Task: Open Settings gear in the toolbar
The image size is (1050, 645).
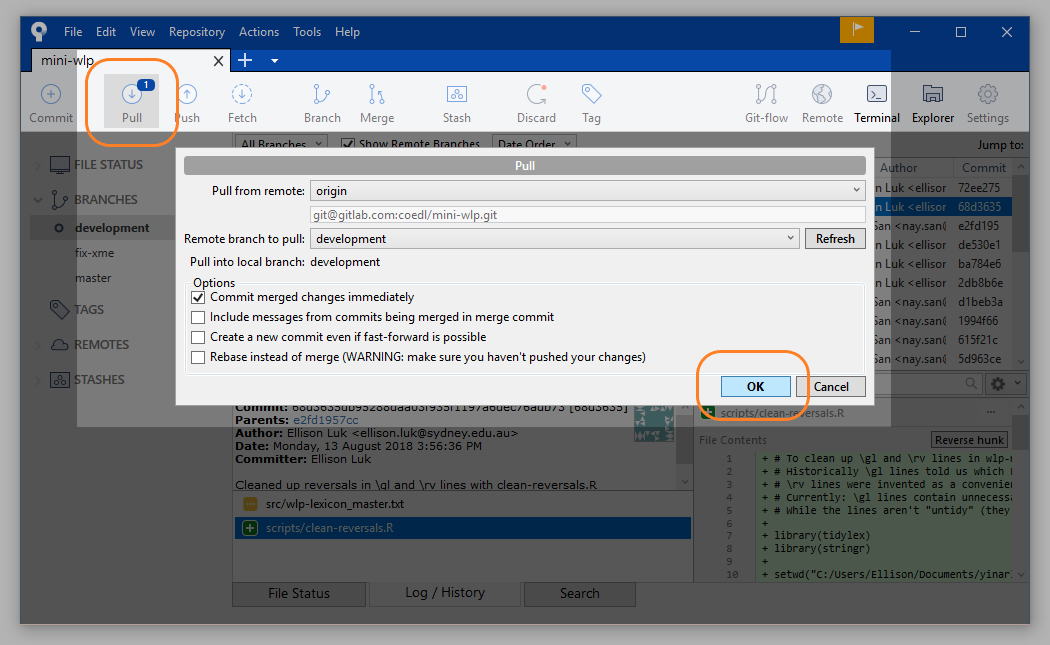Action: (988, 94)
